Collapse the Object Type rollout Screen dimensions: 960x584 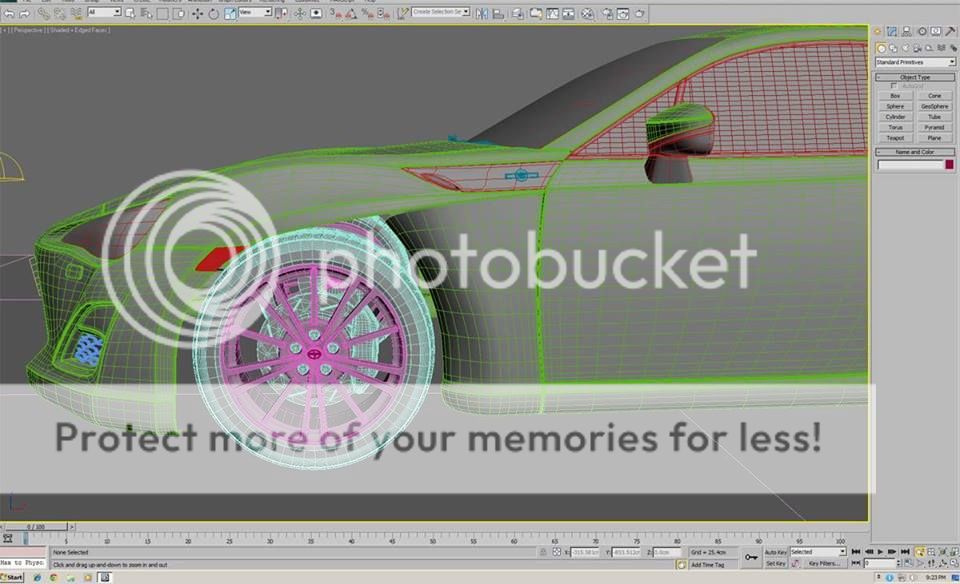pos(915,77)
